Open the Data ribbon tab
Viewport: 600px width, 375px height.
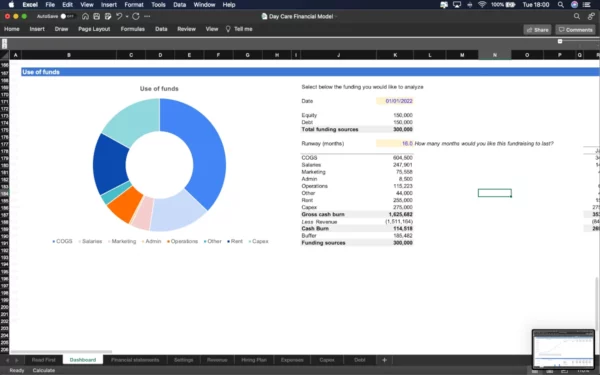161,29
